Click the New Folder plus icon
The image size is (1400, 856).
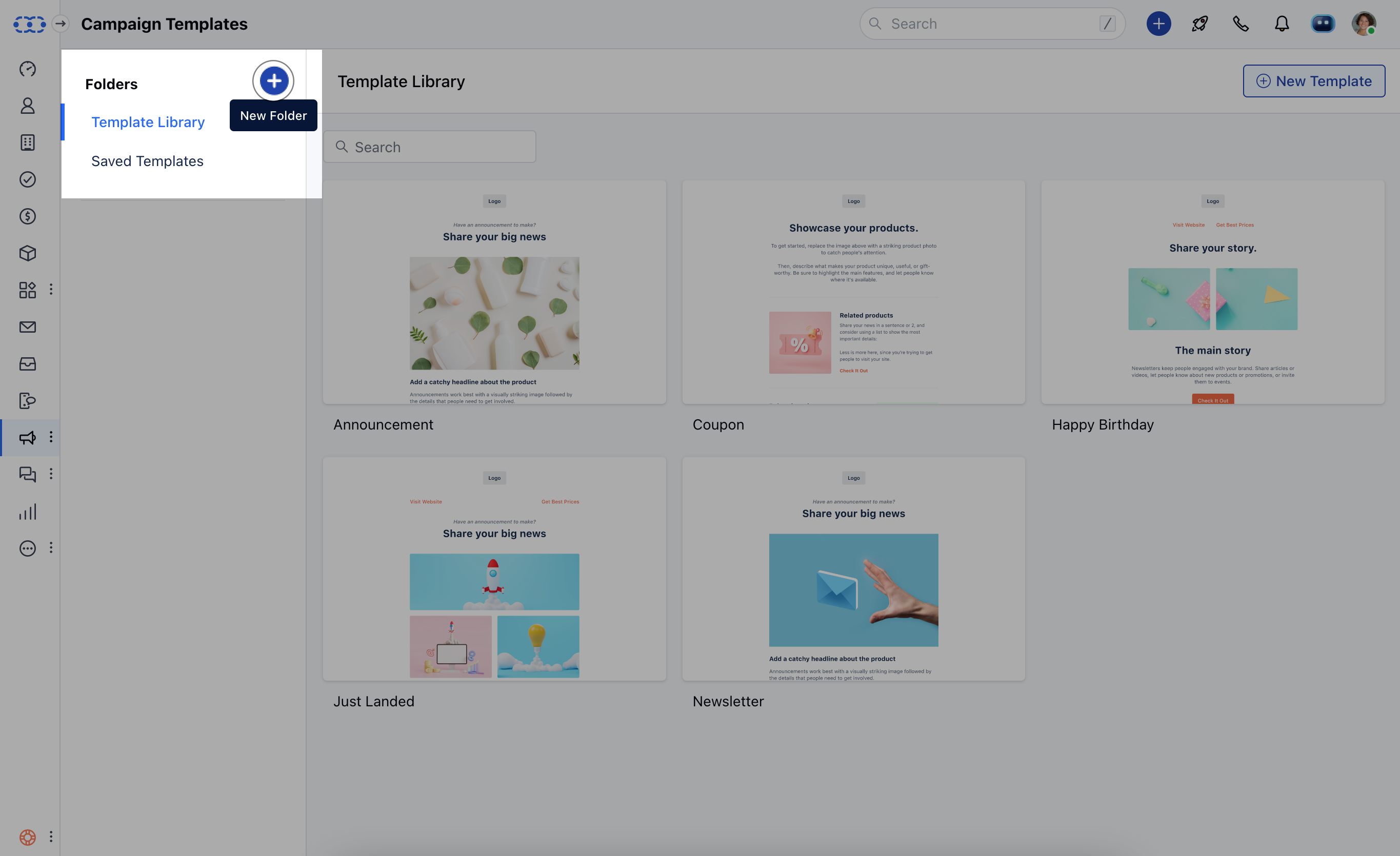coord(273,80)
